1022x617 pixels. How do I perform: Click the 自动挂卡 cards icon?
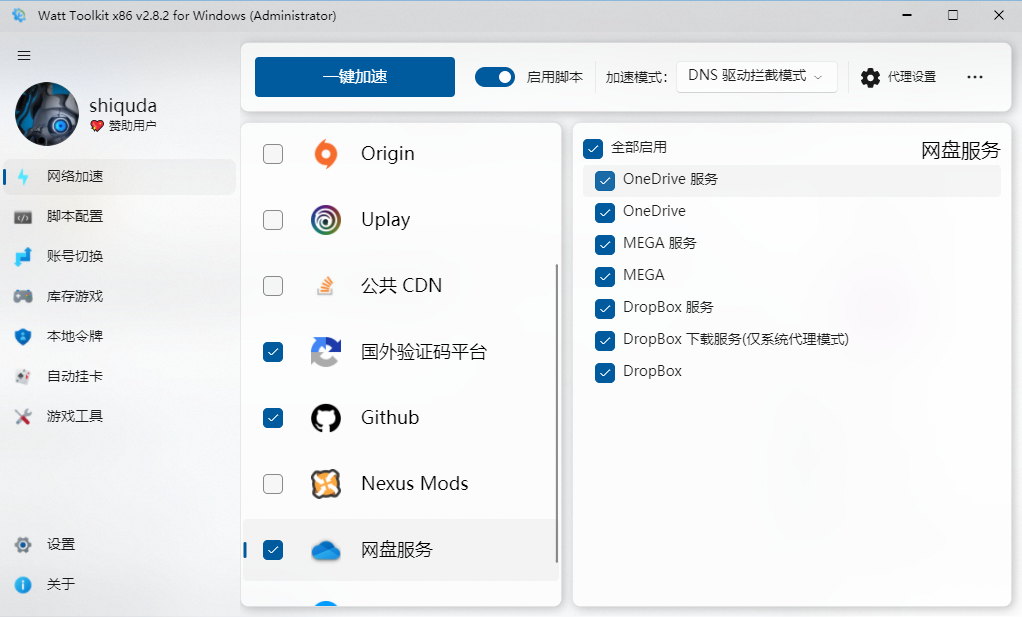pos(23,377)
